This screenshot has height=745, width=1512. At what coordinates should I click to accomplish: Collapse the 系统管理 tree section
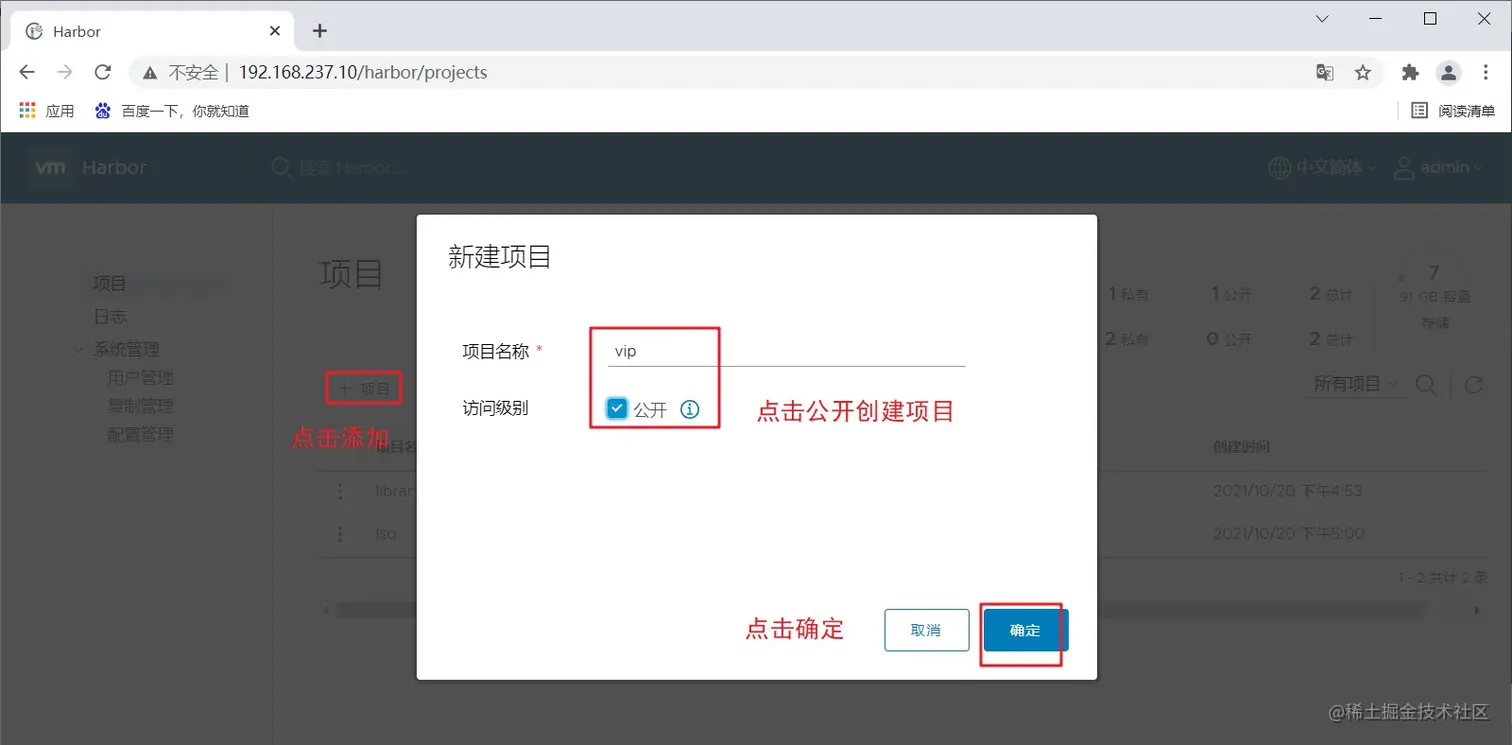[78, 350]
